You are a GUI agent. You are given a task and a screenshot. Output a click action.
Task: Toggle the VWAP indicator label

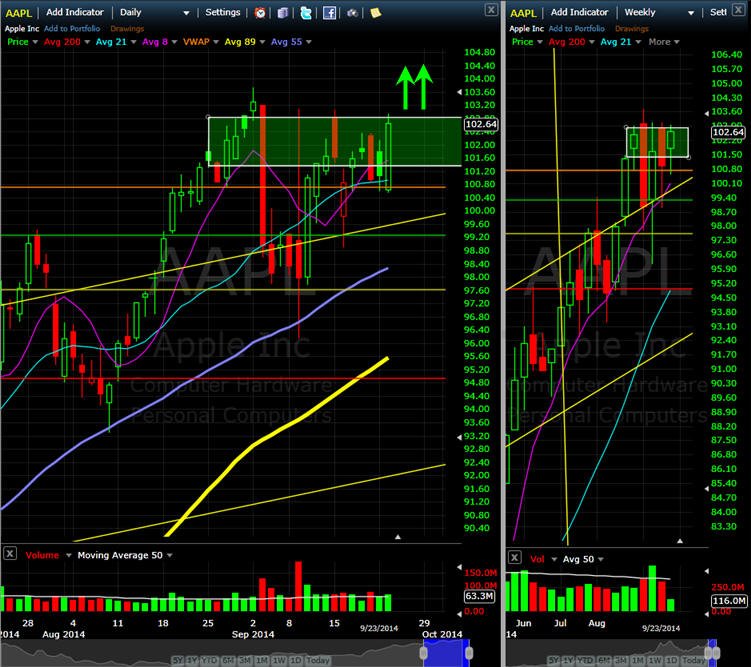196,42
